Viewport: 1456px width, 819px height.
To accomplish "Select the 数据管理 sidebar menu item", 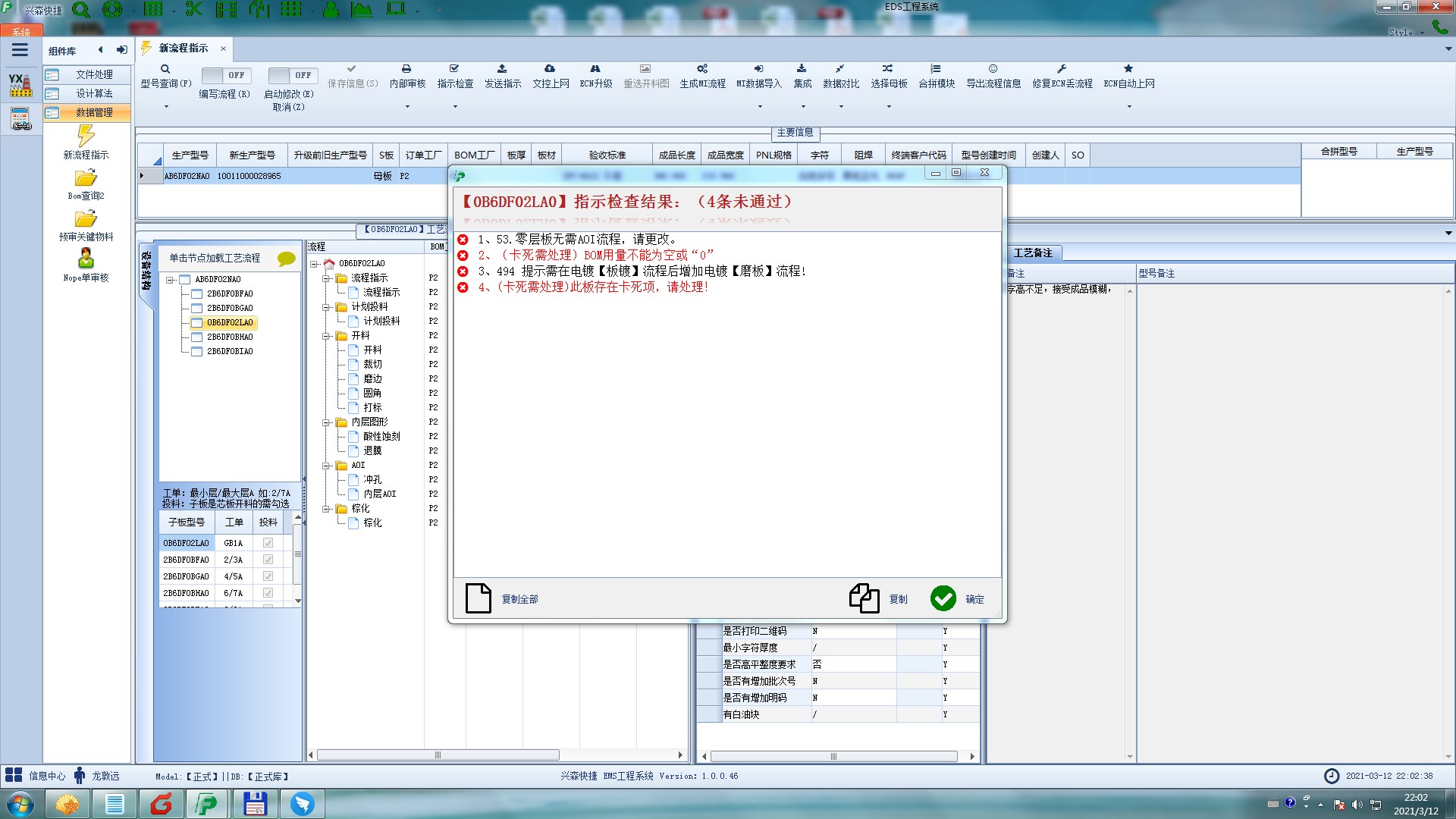I will coord(93,112).
